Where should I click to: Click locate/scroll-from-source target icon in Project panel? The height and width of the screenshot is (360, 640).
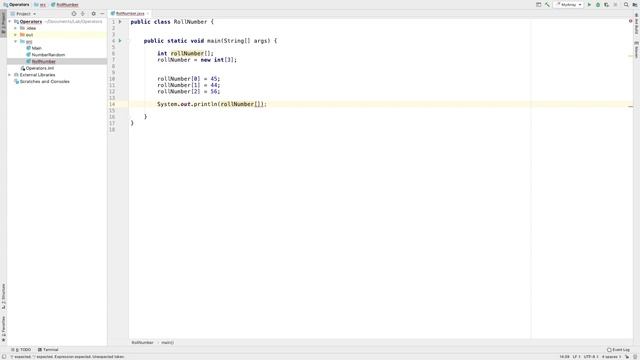tap(74, 13)
